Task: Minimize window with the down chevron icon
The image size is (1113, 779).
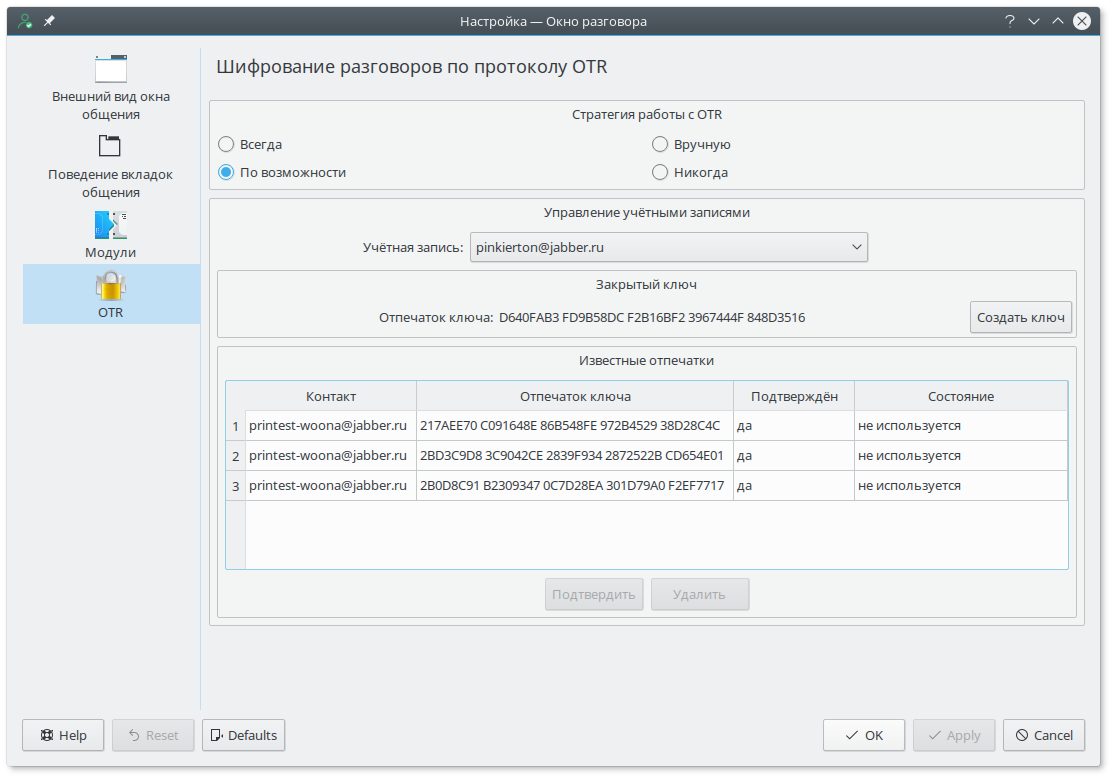Action: pos(1034,21)
